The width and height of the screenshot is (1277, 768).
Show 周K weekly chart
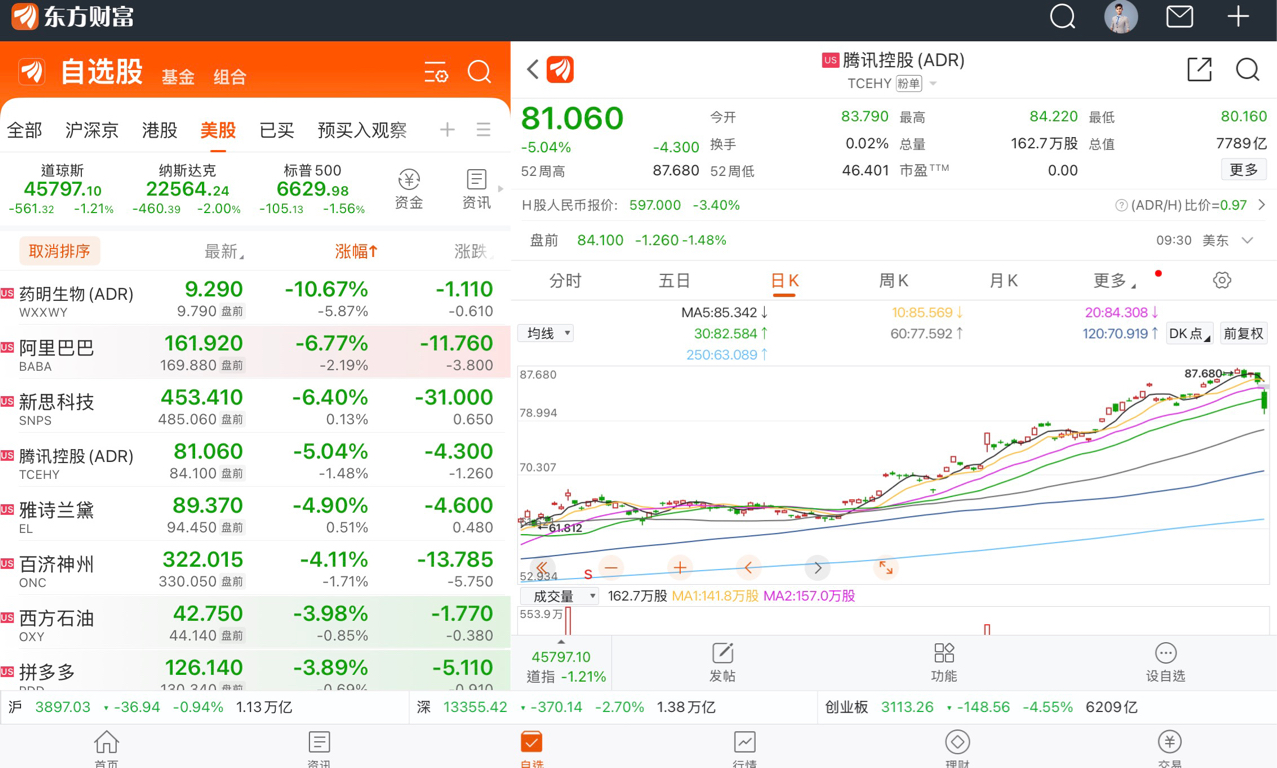pos(893,281)
